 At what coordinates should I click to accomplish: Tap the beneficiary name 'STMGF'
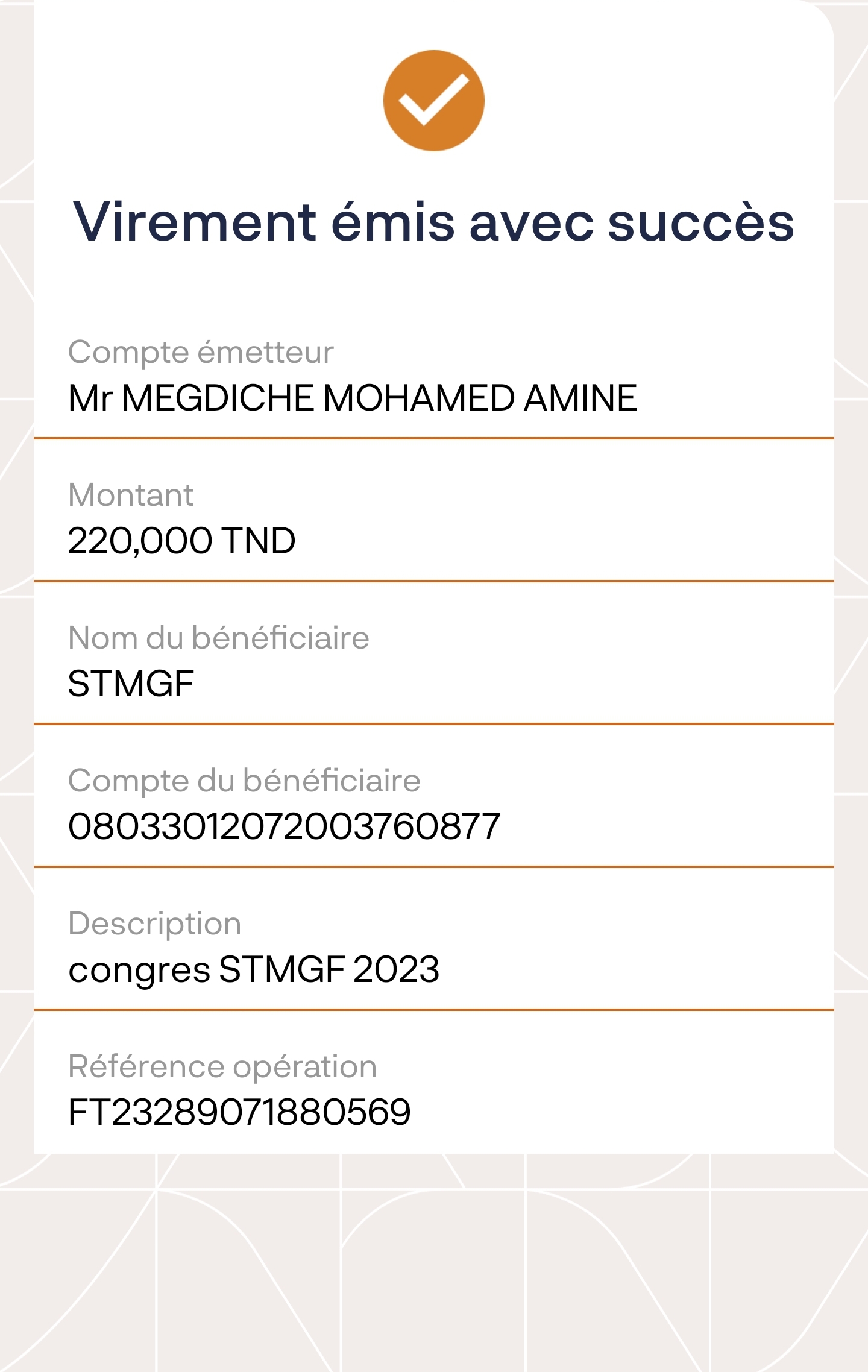tap(131, 684)
